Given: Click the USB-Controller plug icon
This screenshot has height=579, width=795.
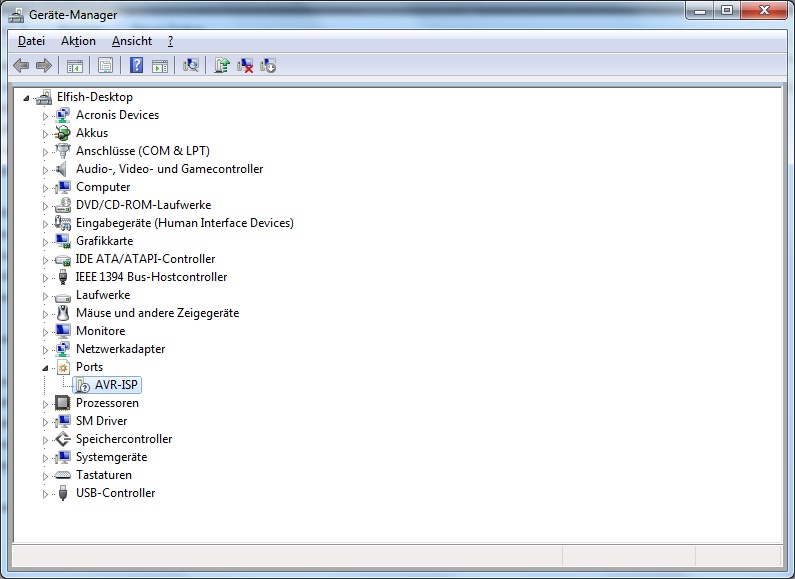Looking at the screenshot, I should click(x=62, y=493).
